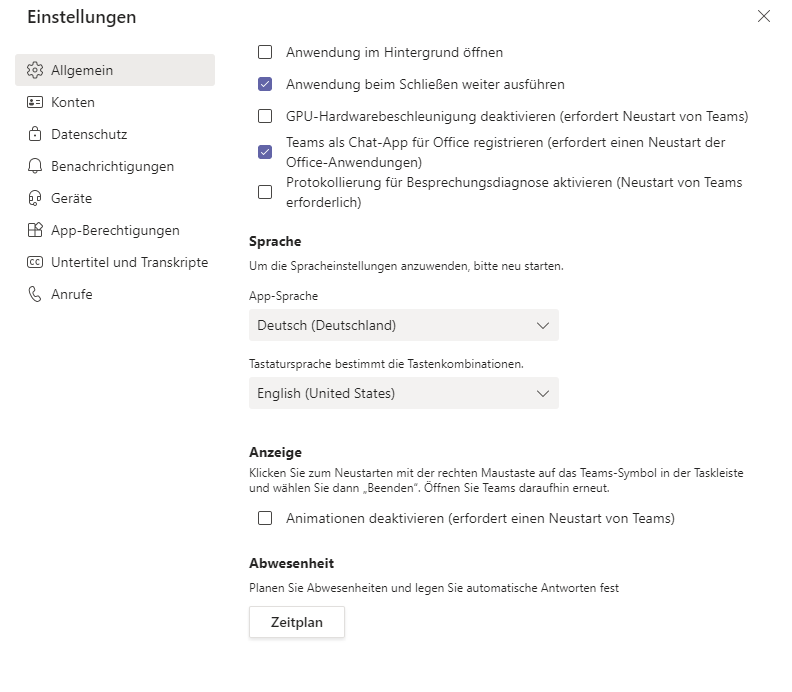Click the 'Klicken Sie zum Neustarten' description text
The height and width of the screenshot is (692, 792).
(x=496, y=480)
